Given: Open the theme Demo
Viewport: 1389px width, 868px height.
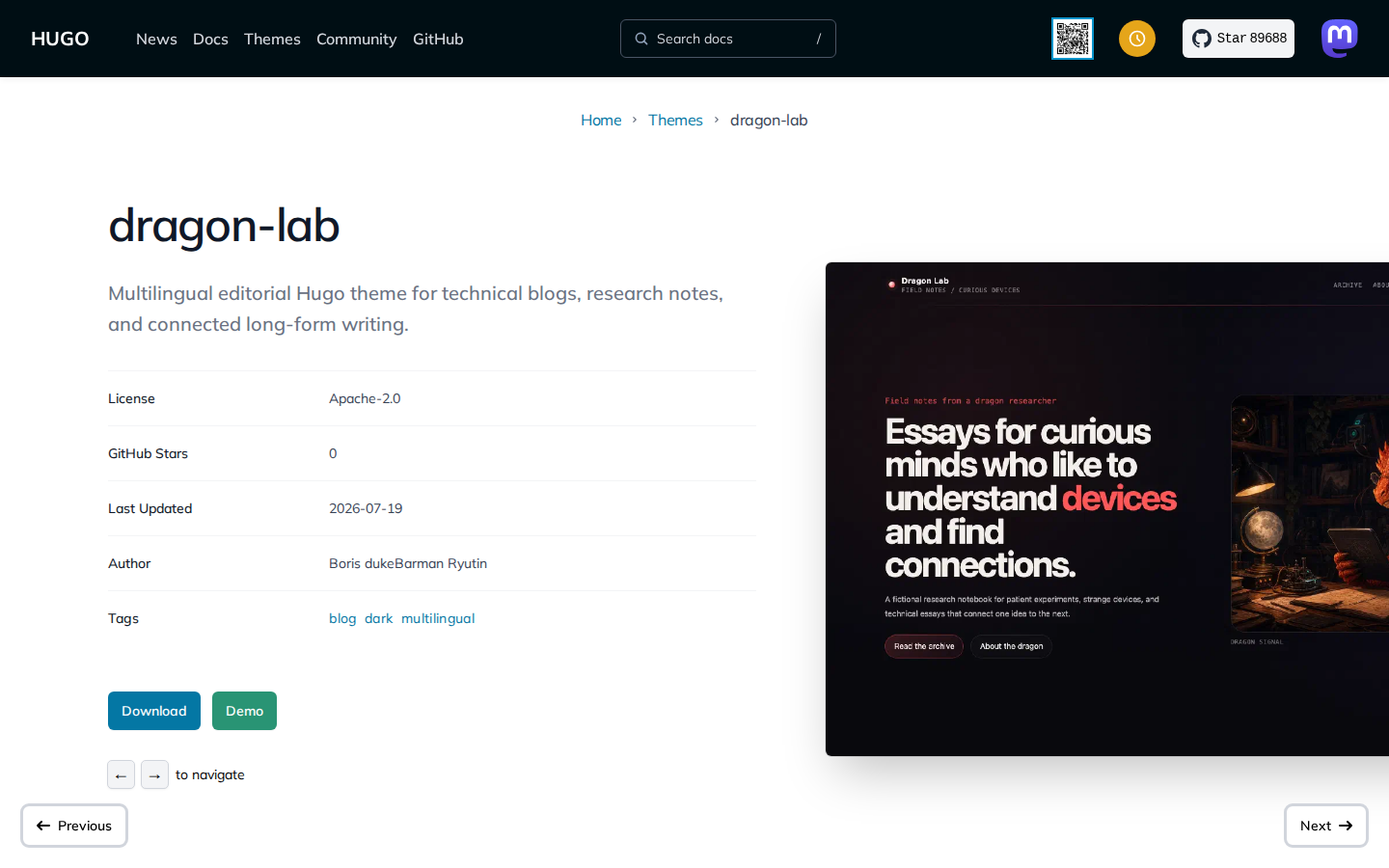Looking at the screenshot, I should 244,711.
